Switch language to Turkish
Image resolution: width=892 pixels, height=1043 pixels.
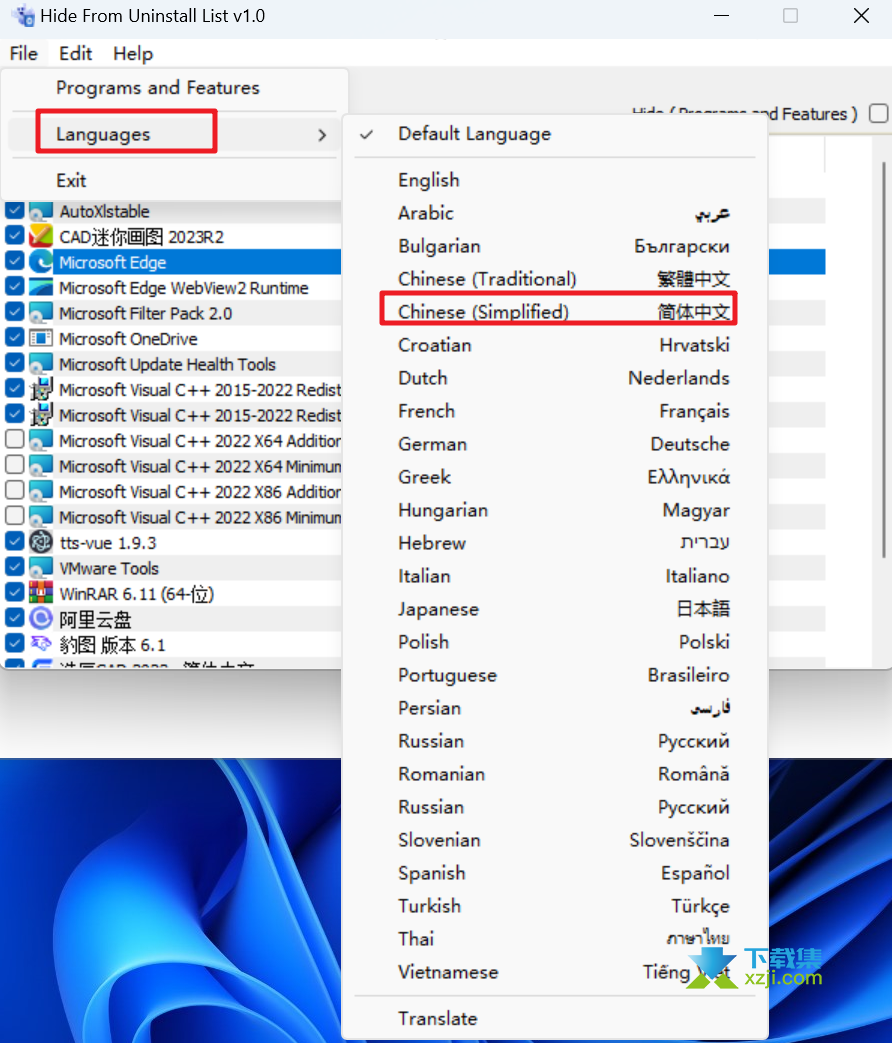pyautogui.click(x=555, y=906)
